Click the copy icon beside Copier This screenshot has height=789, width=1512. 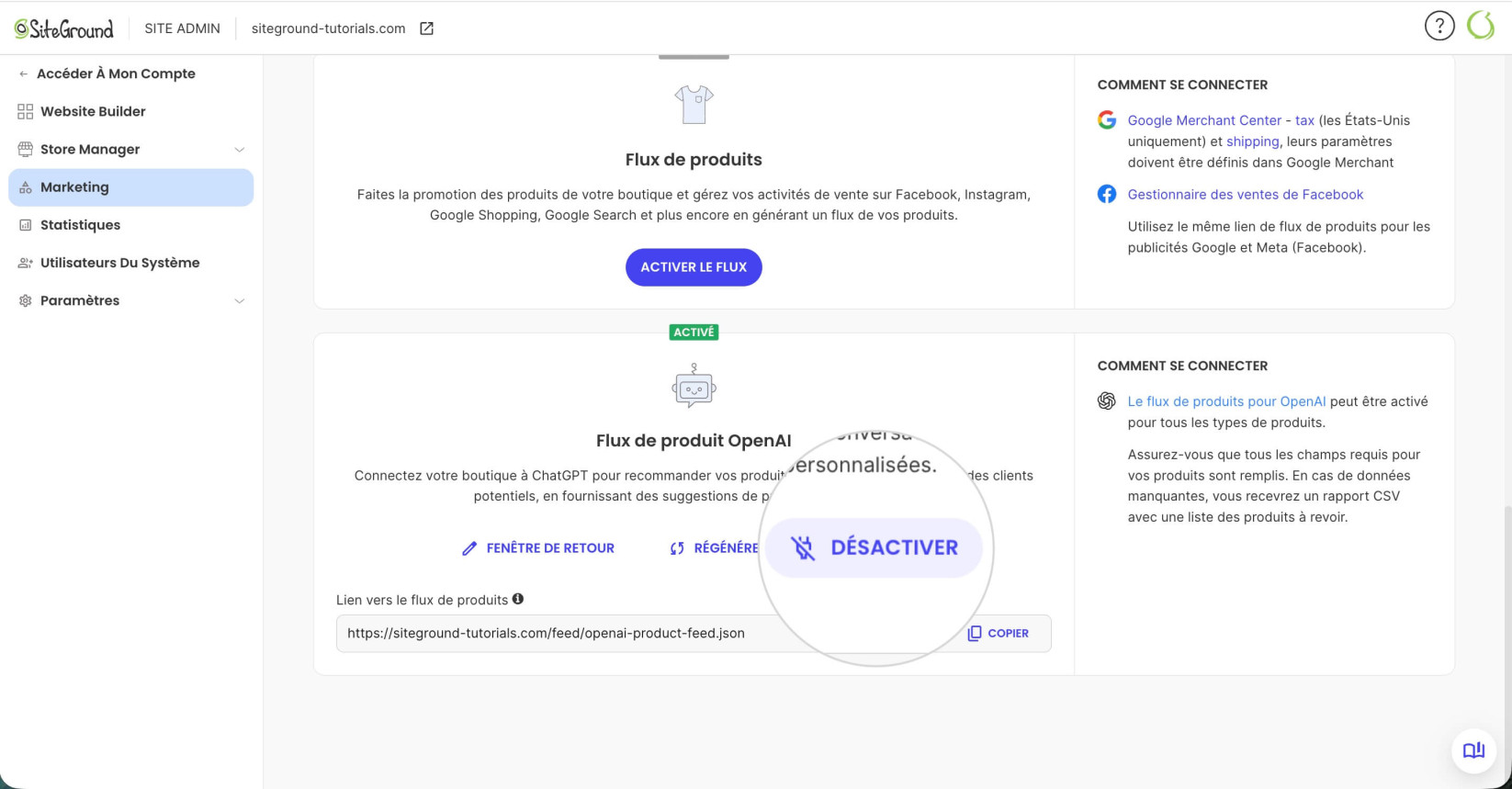[x=975, y=633]
